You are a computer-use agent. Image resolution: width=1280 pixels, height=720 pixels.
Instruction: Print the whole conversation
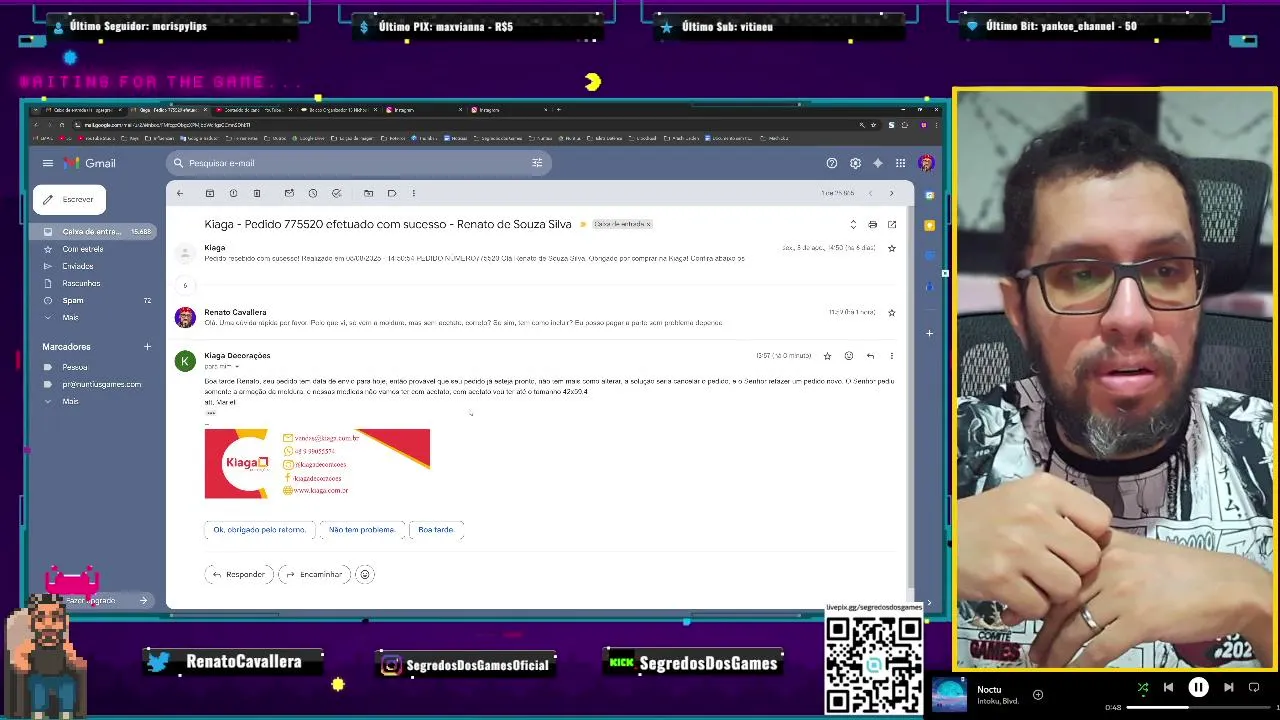pyautogui.click(x=873, y=224)
